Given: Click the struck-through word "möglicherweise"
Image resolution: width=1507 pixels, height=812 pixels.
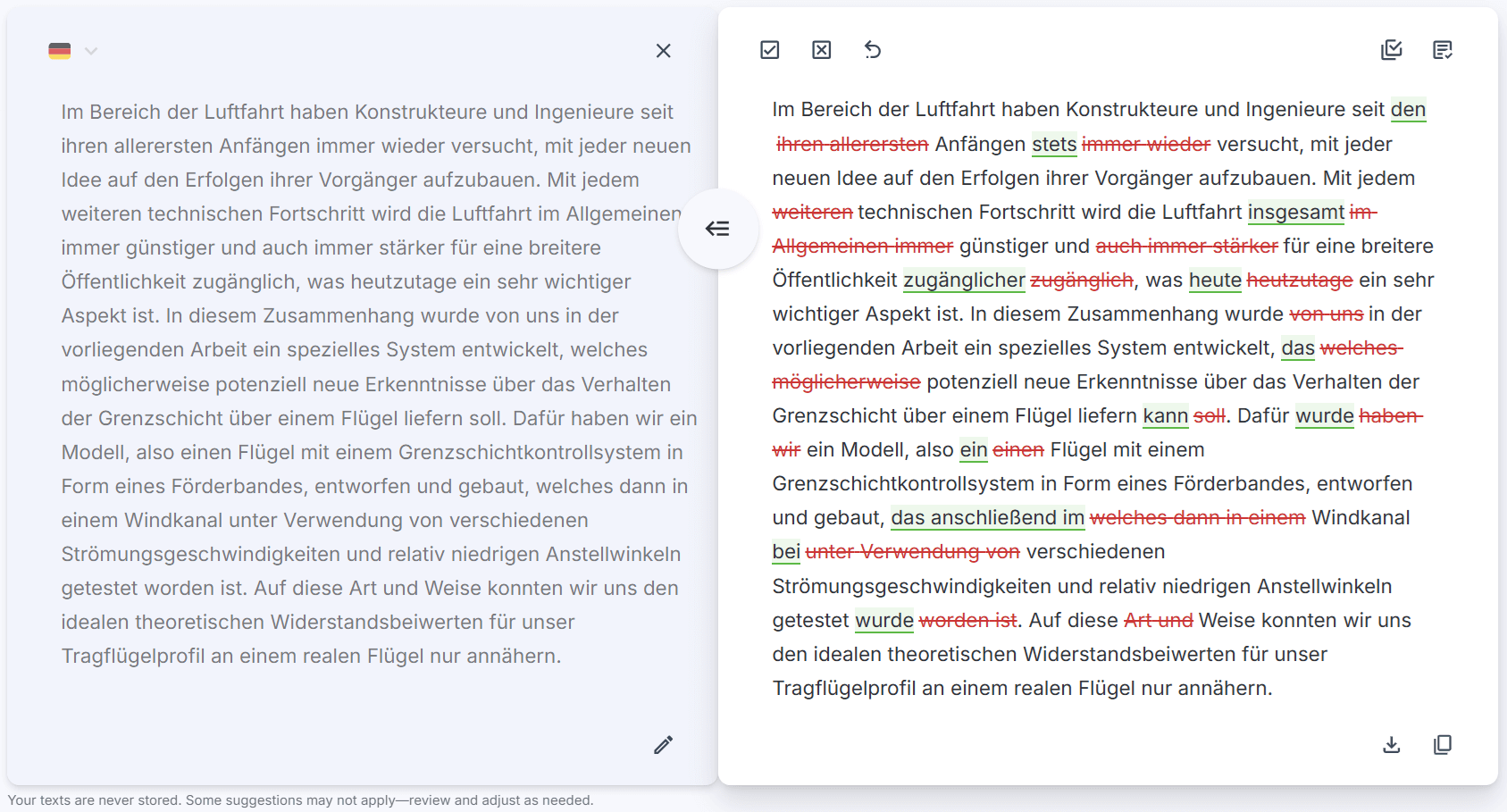Looking at the screenshot, I should 846,381.
